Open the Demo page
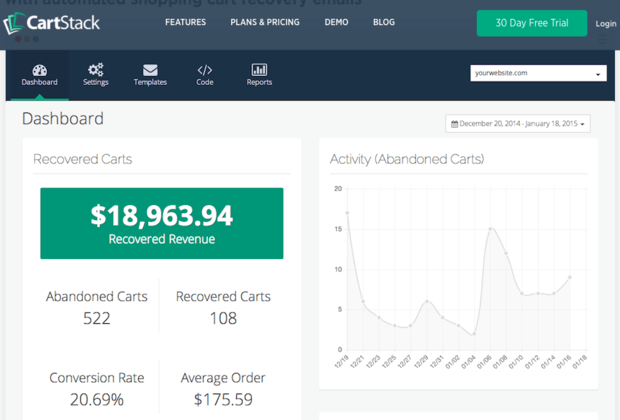Screen dimensions: 620x420 (x=336, y=22)
